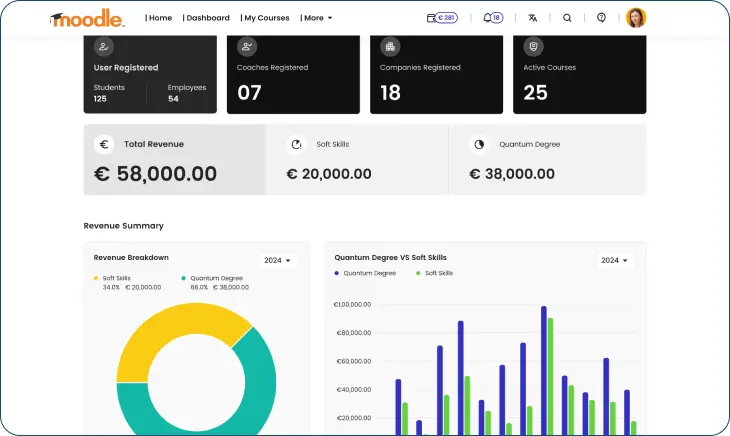The image size is (730, 436).
Task: Open the language translation icon
Action: coord(533,18)
